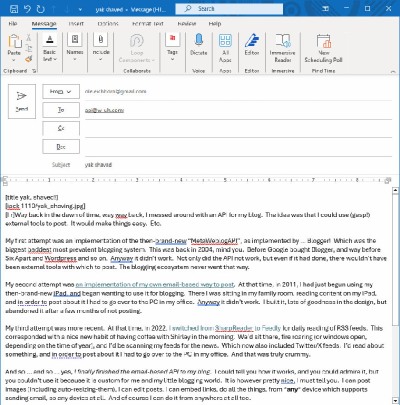
Task: Click the Cc recipients button
Action: 61,128
